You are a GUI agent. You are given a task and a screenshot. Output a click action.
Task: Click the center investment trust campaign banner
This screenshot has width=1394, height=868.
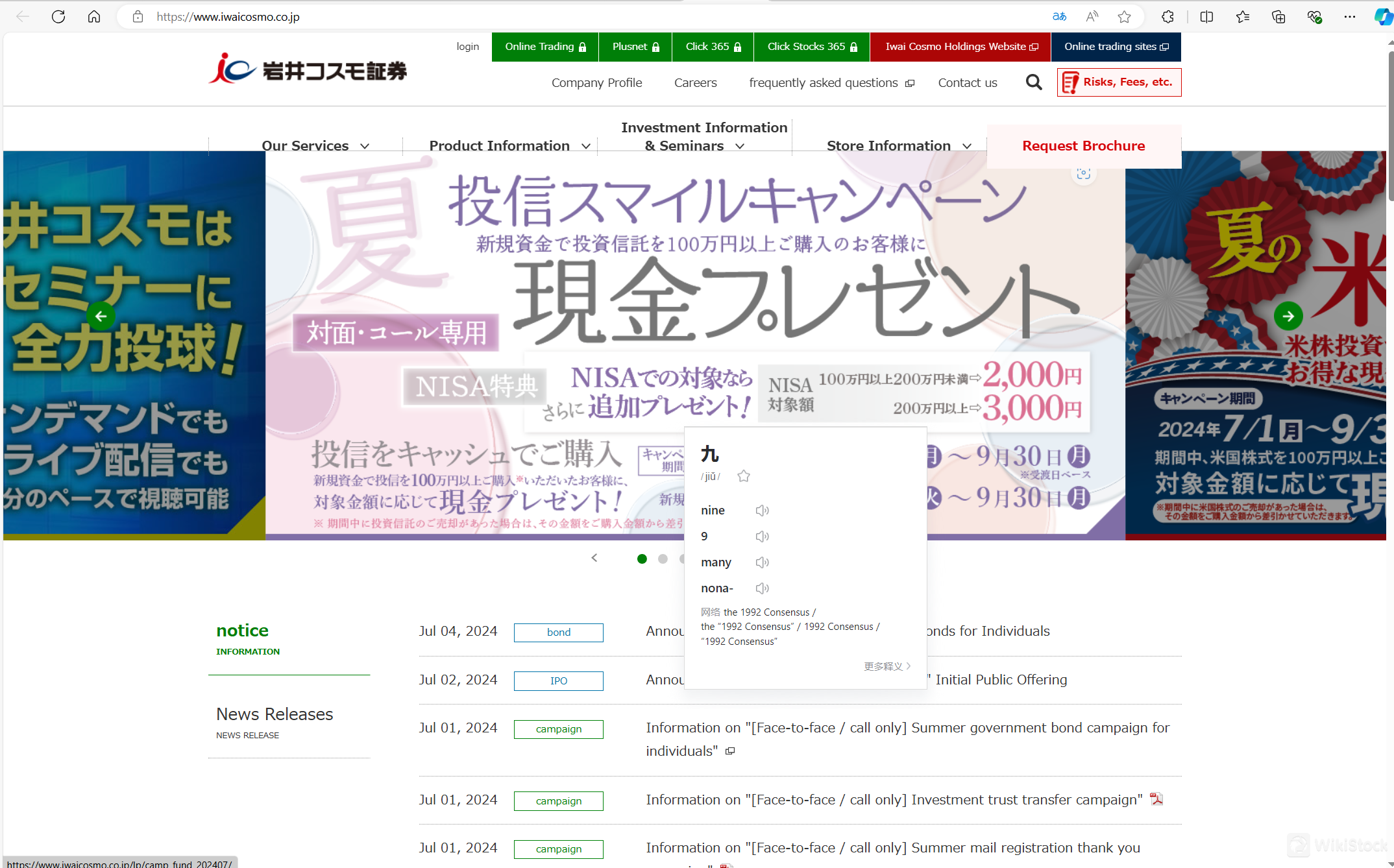pos(695,345)
